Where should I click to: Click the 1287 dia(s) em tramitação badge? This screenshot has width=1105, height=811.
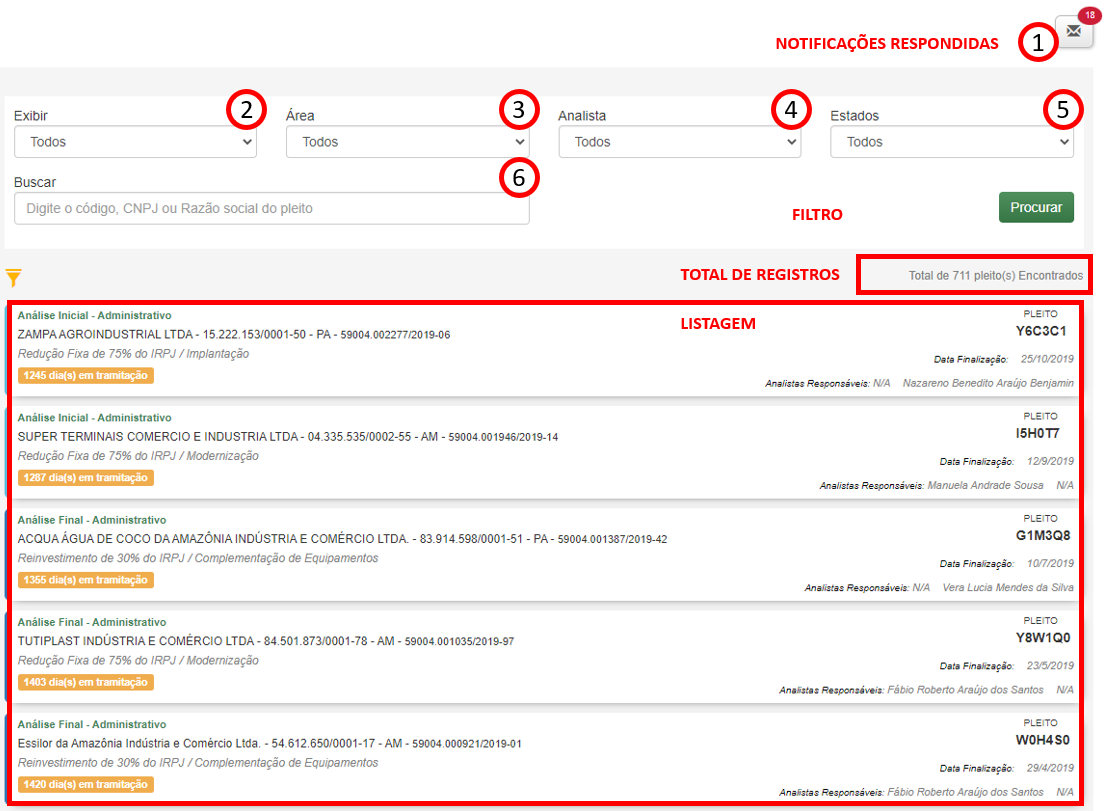pos(85,478)
